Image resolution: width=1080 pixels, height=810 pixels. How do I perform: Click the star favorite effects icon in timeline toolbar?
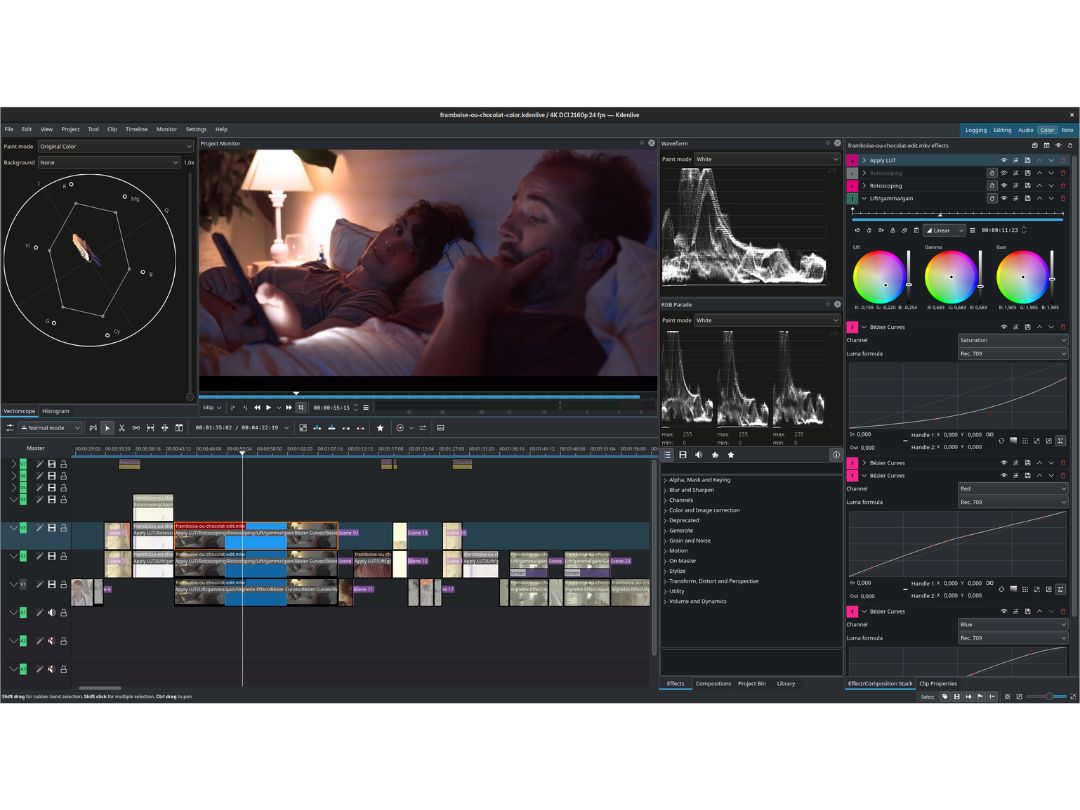[x=380, y=428]
